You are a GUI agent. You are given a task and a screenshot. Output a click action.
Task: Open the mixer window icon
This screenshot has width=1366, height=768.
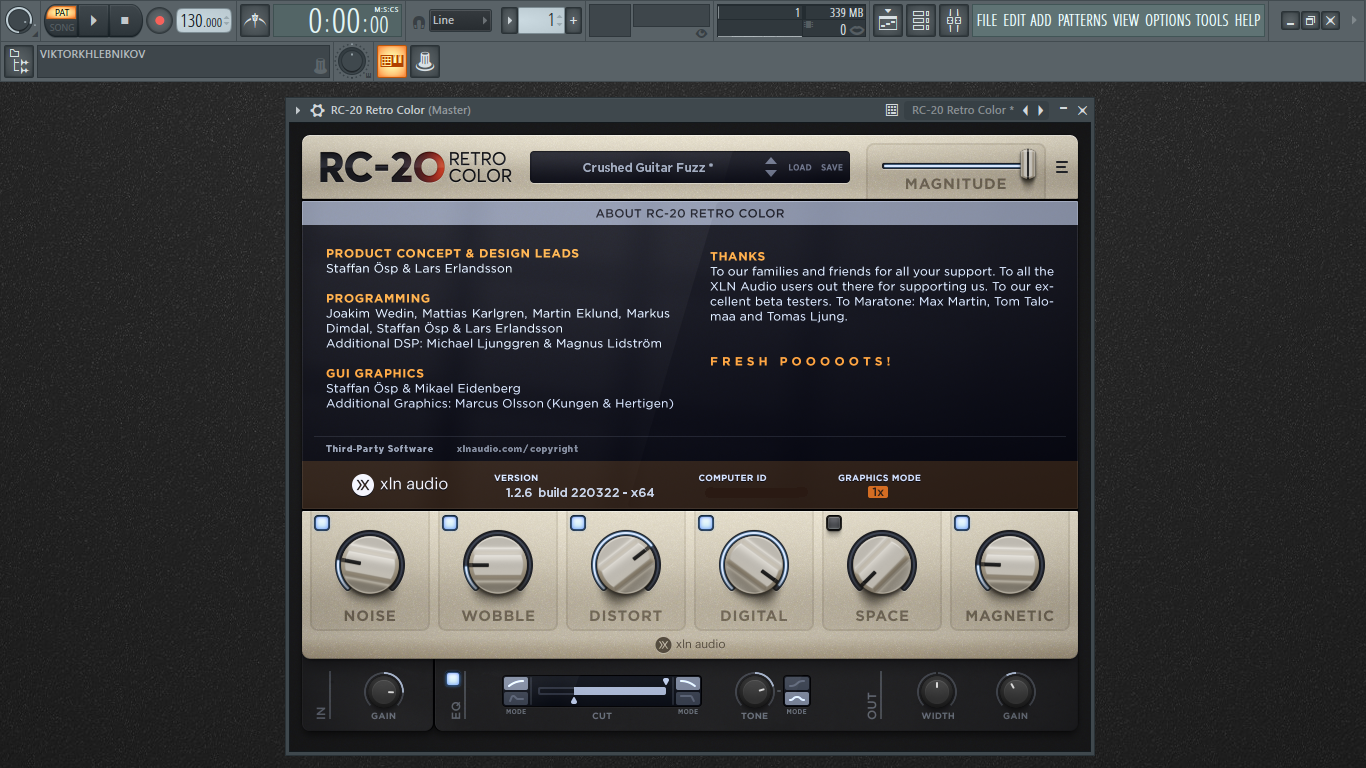pos(954,20)
